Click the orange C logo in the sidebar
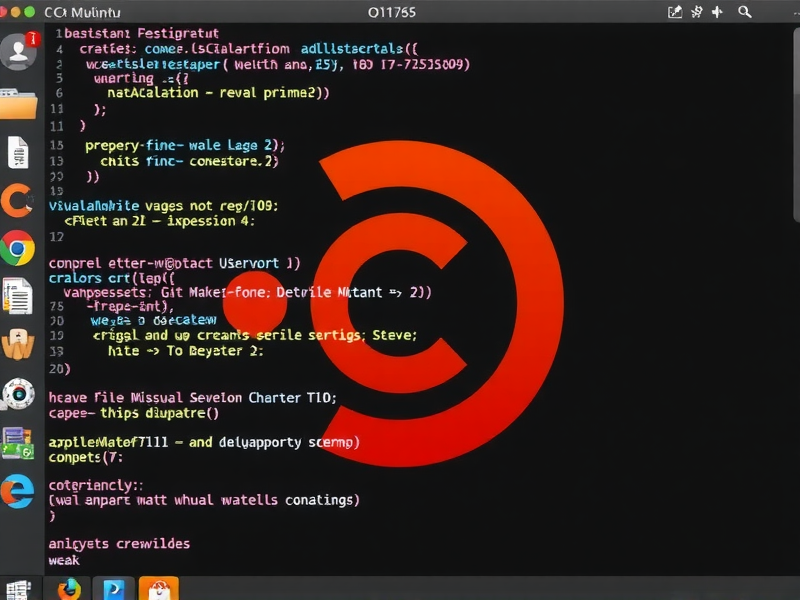Image resolution: width=800 pixels, height=600 pixels. [x=18, y=202]
